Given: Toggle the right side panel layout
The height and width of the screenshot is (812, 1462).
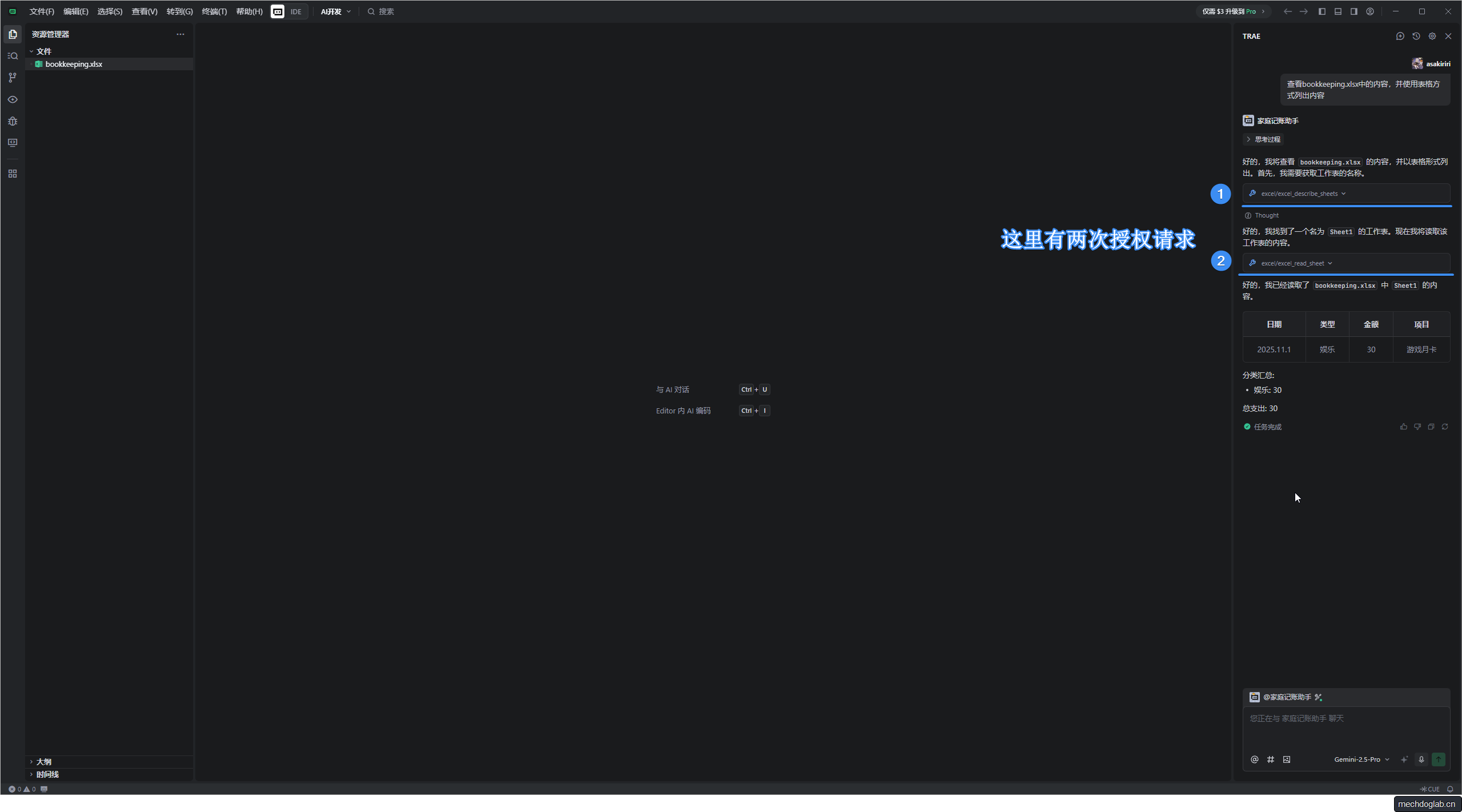Looking at the screenshot, I should 1353,11.
